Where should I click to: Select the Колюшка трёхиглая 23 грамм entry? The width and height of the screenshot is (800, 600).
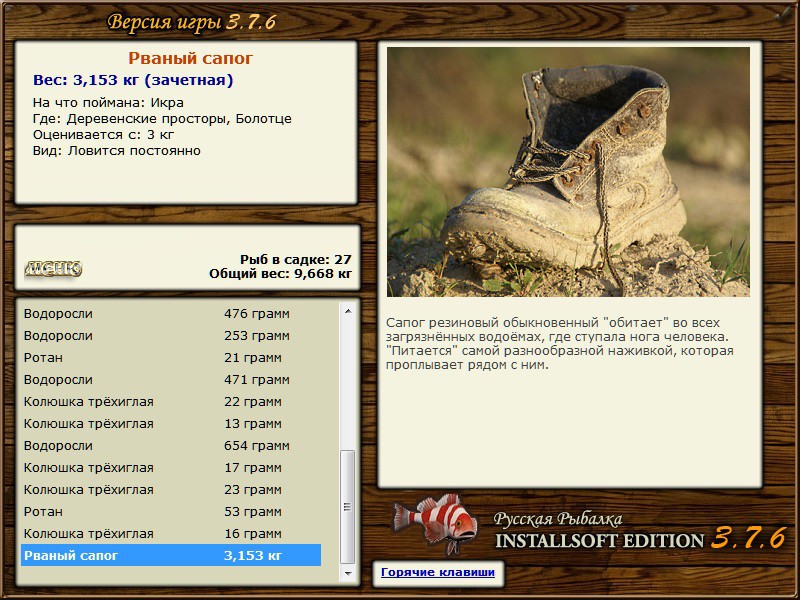(171, 489)
